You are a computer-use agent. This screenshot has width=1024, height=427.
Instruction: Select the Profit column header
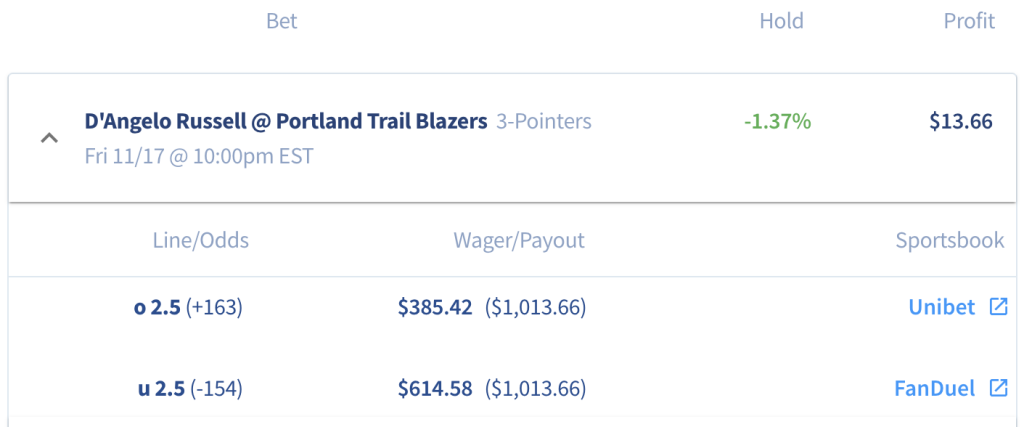(969, 21)
